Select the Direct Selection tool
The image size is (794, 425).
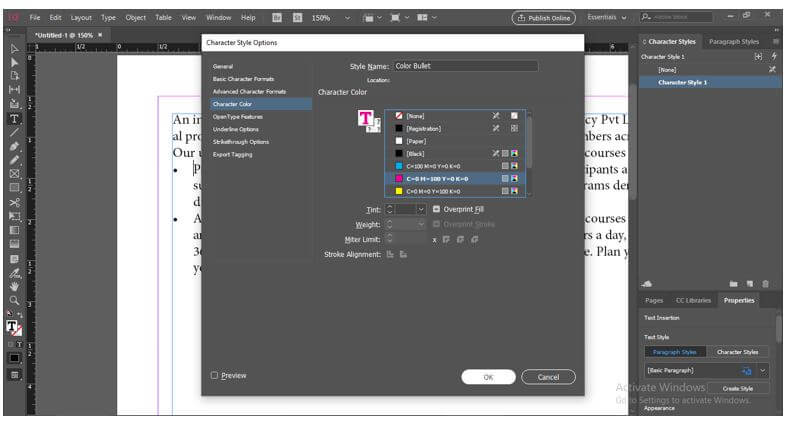pyautogui.click(x=14, y=62)
